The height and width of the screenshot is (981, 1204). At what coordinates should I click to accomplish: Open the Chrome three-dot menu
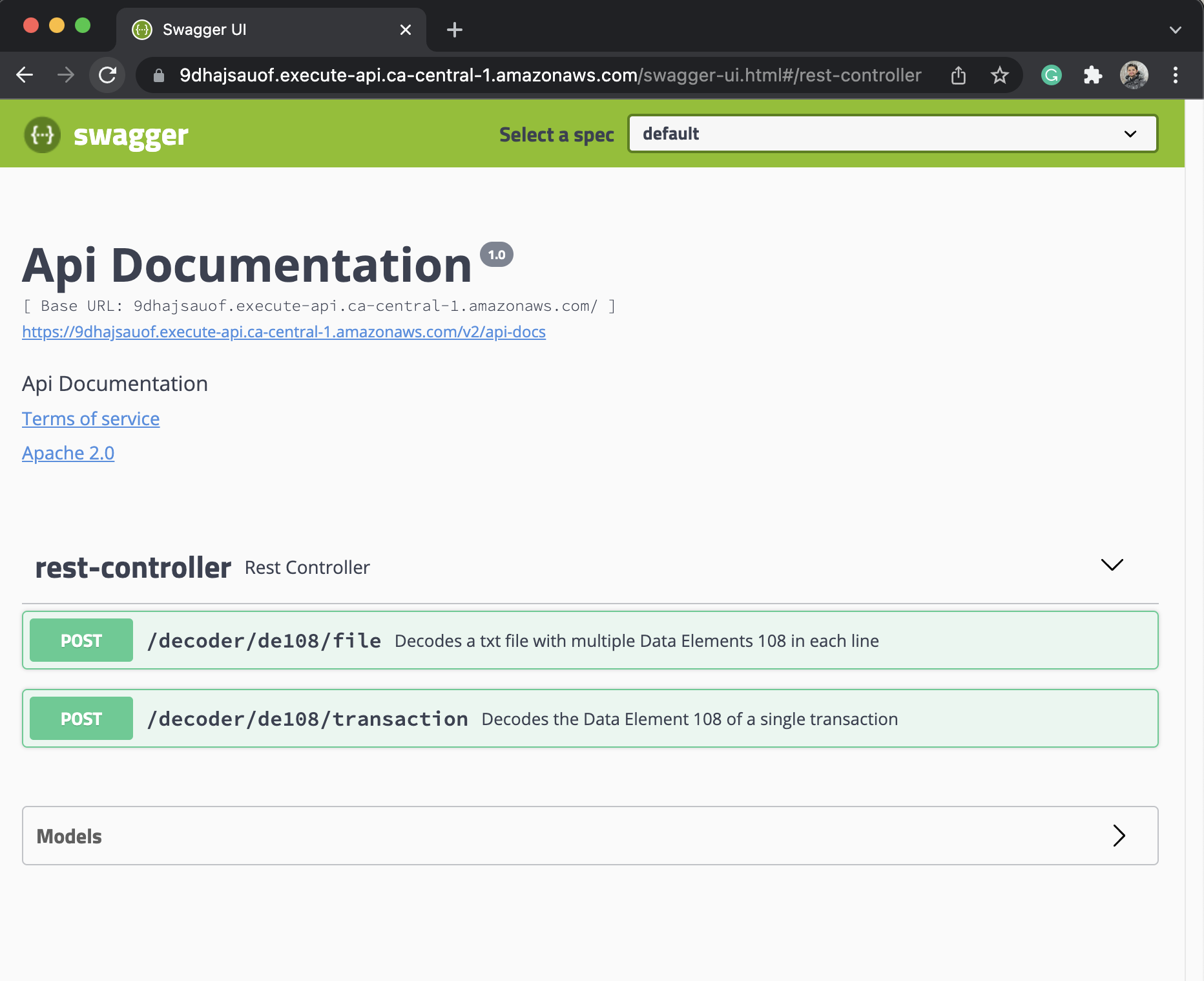(1176, 75)
